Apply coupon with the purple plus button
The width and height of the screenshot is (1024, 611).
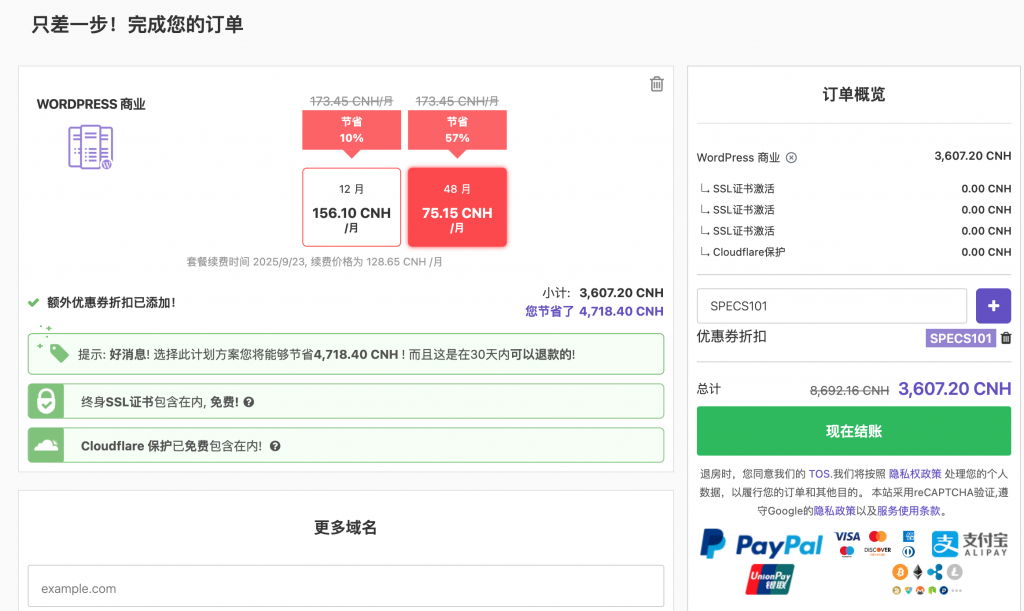pos(993,305)
